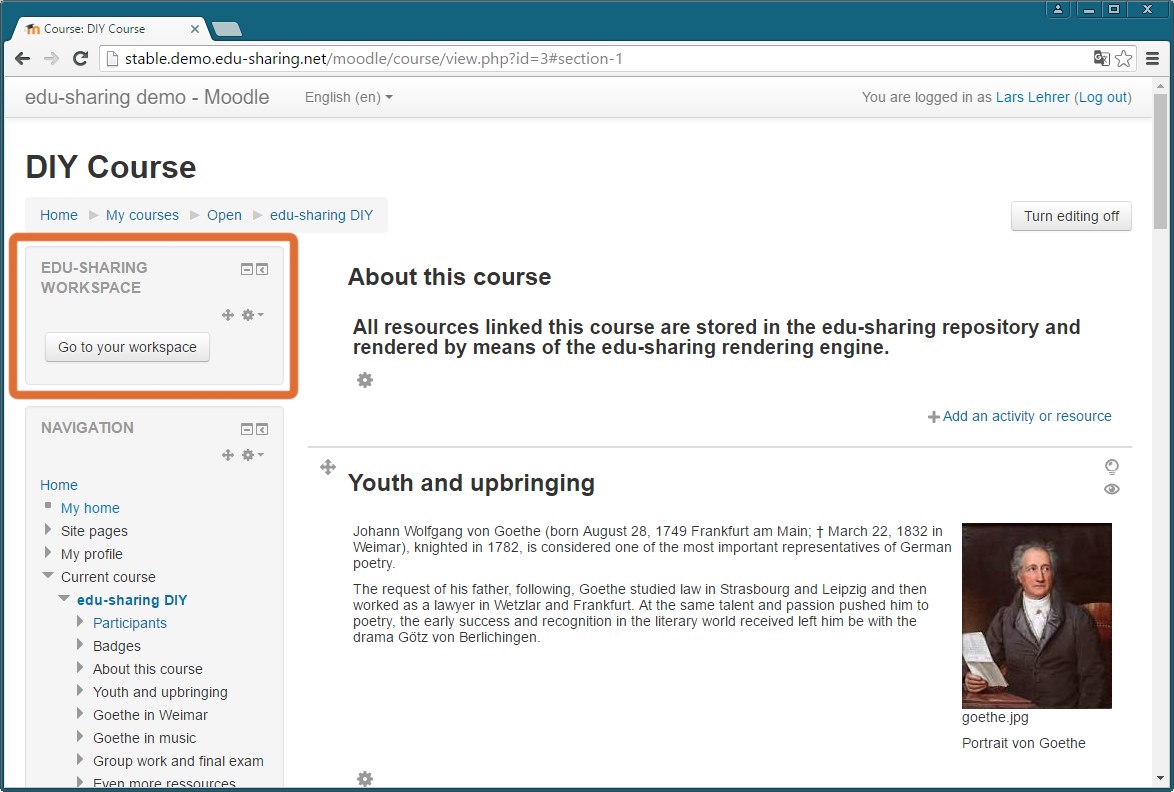Expand Participants tree node

coord(80,622)
